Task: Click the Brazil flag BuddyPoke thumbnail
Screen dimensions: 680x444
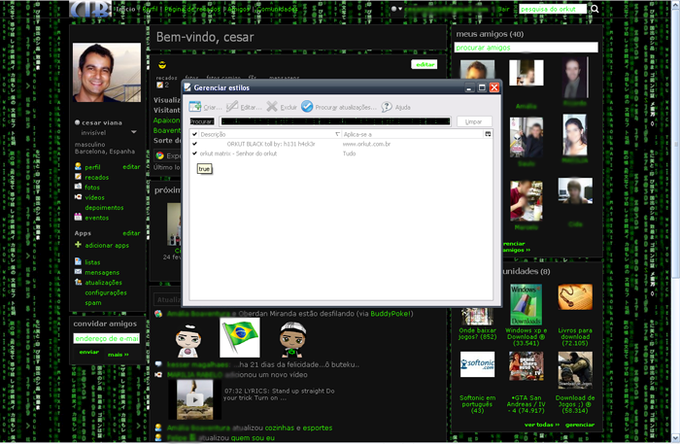Action: coord(240,337)
